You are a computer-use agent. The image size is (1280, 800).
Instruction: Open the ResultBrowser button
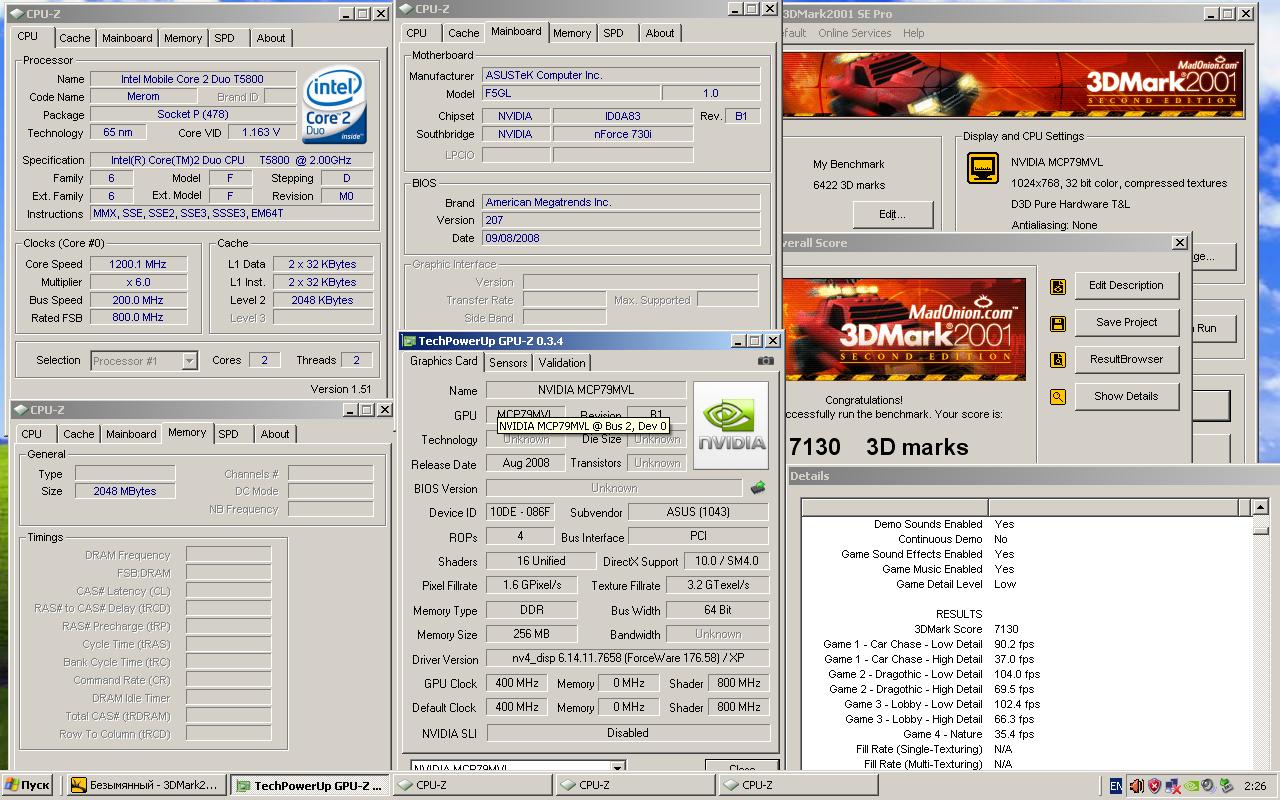pyautogui.click(x=1126, y=359)
